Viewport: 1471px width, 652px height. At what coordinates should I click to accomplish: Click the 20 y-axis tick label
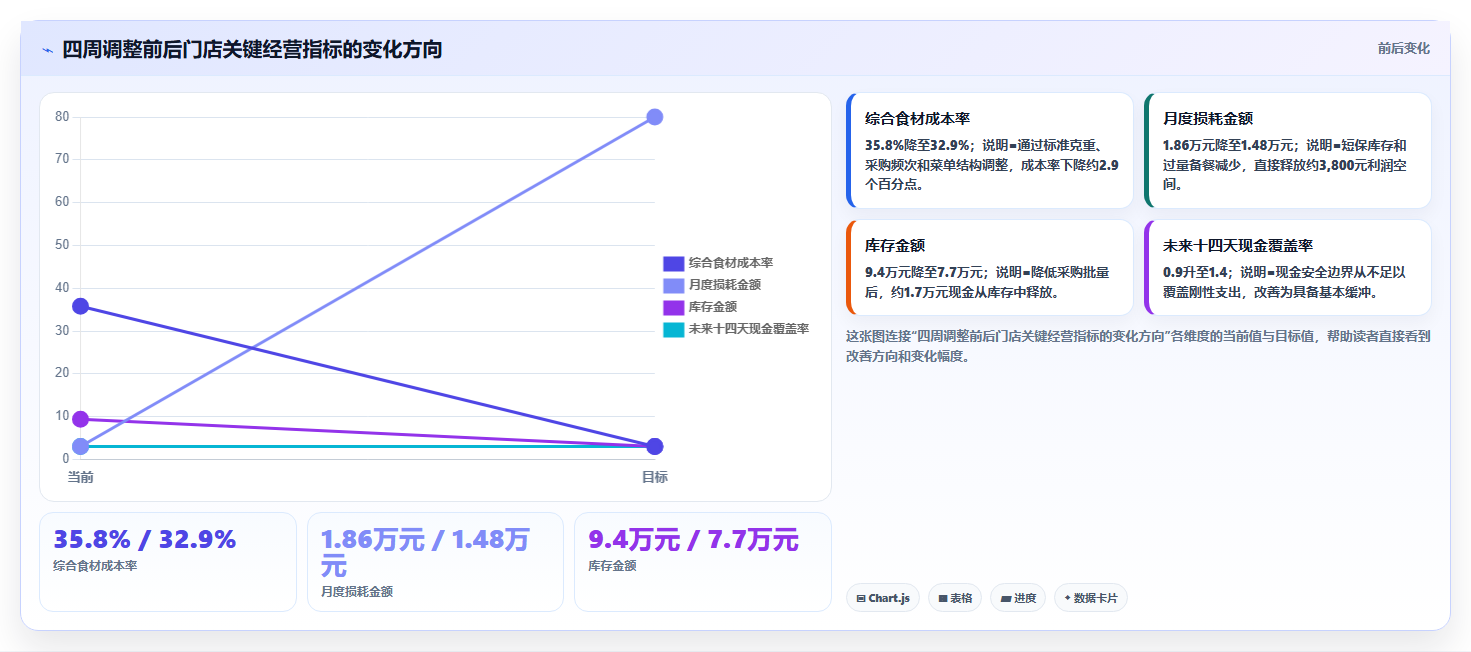pyautogui.click(x=62, y=373)
